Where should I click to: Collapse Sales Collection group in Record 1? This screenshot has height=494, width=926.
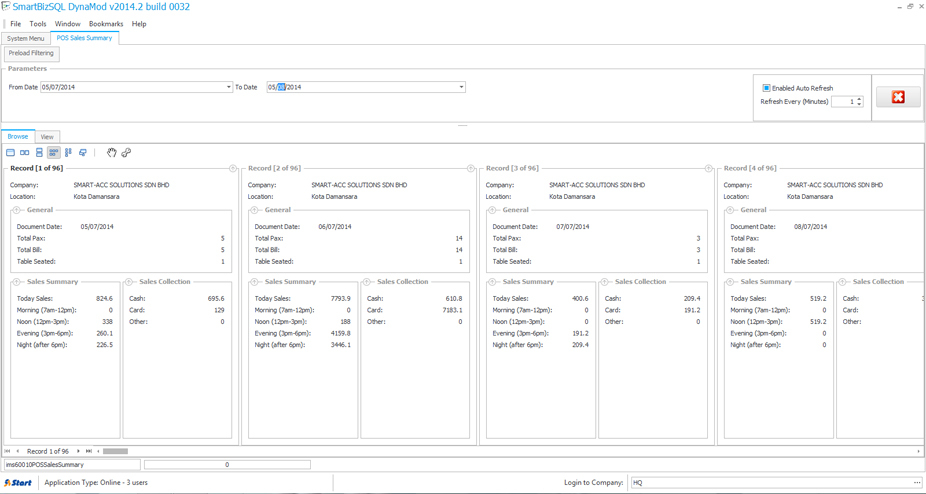(129, 282)
